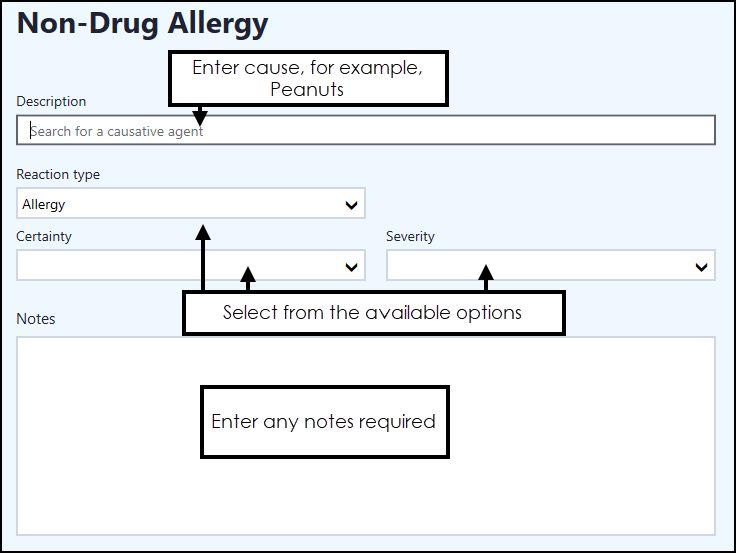
Task: Click the Reaction type label
Action: [x=58, y=174]
